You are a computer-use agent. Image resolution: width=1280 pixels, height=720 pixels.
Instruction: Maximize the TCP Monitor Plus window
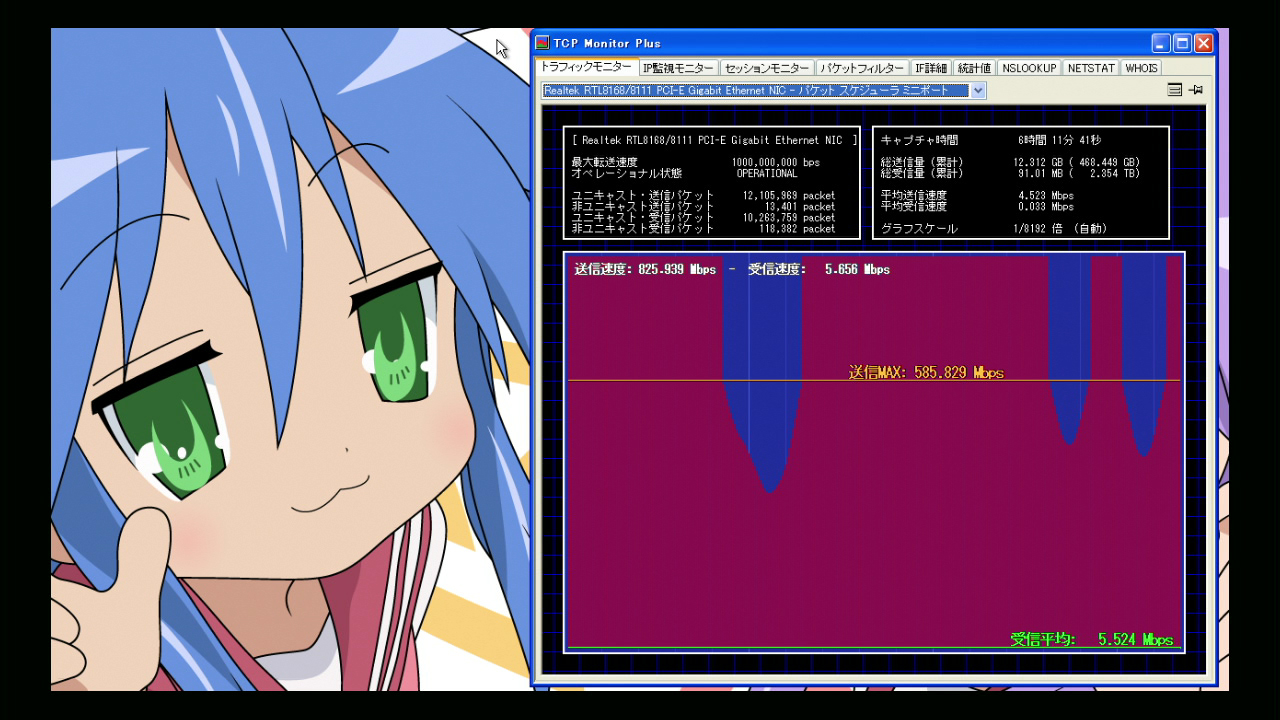(1182, 43)
